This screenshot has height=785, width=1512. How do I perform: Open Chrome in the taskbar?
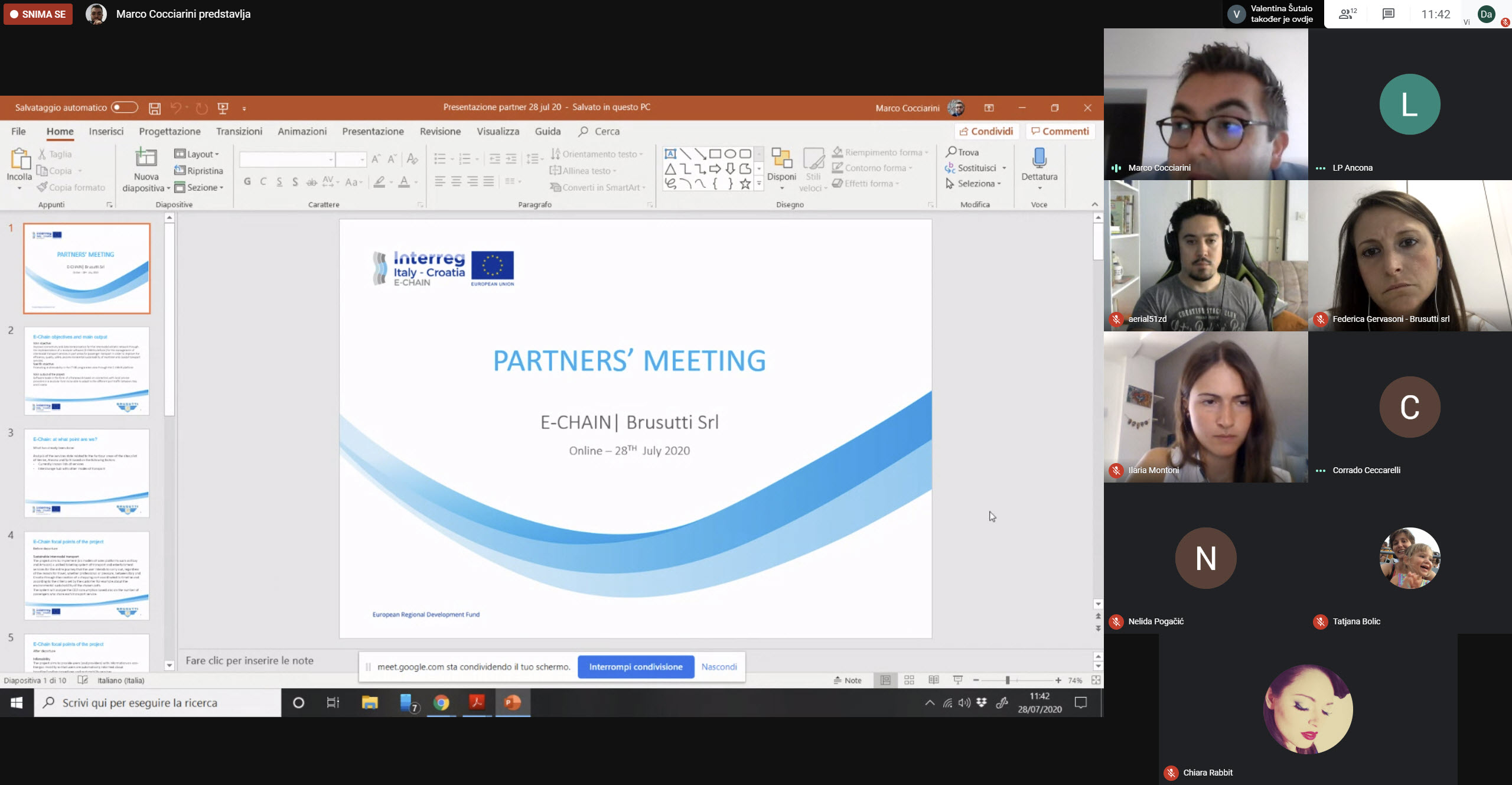pyautogui.click(x=441, y=703)
